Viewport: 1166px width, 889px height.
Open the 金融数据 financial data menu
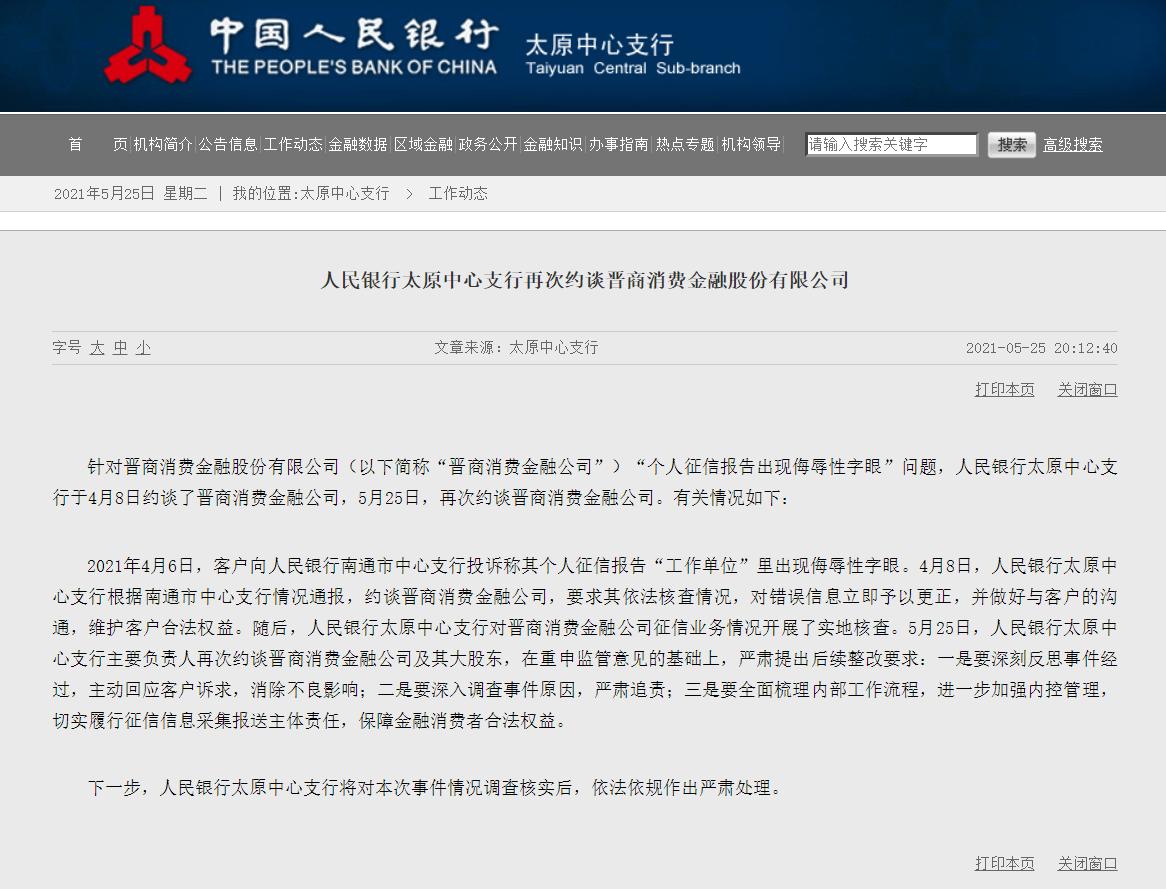click(x=356, y=144)
